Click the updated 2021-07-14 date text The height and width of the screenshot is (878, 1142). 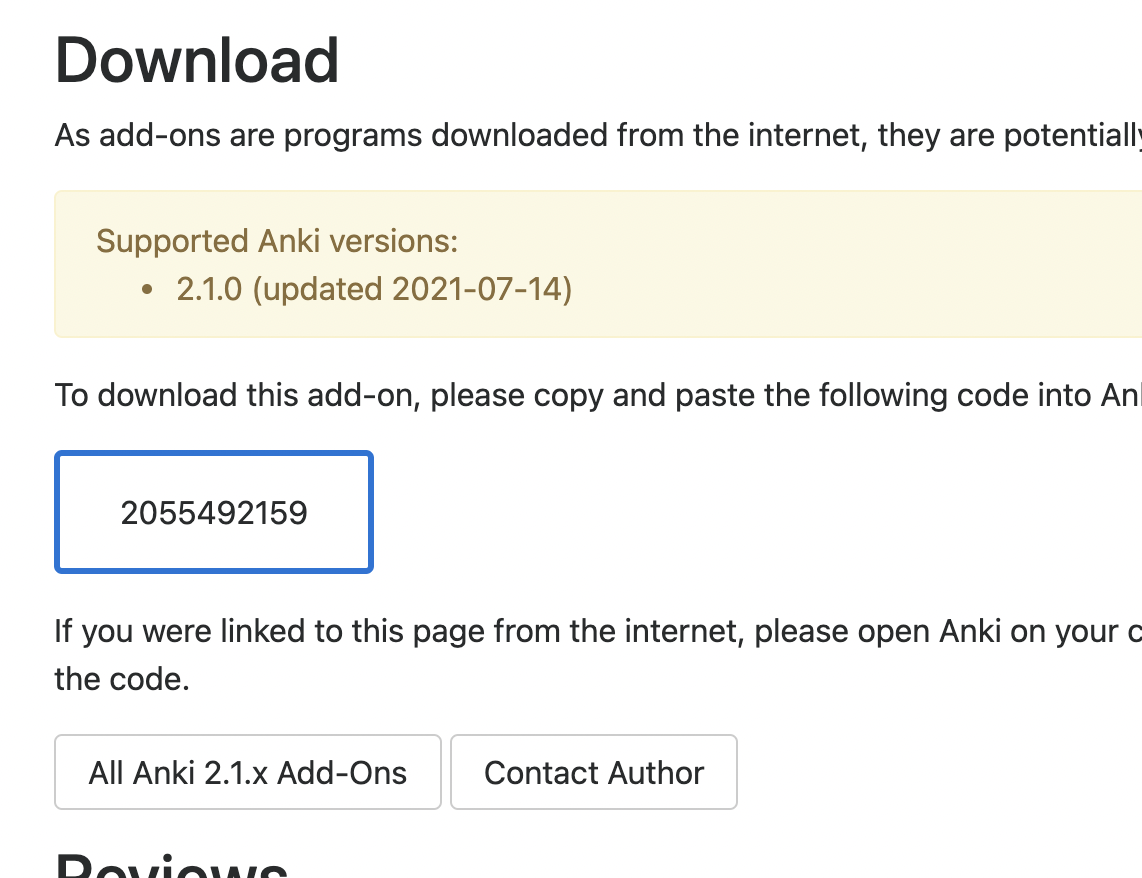412,289
